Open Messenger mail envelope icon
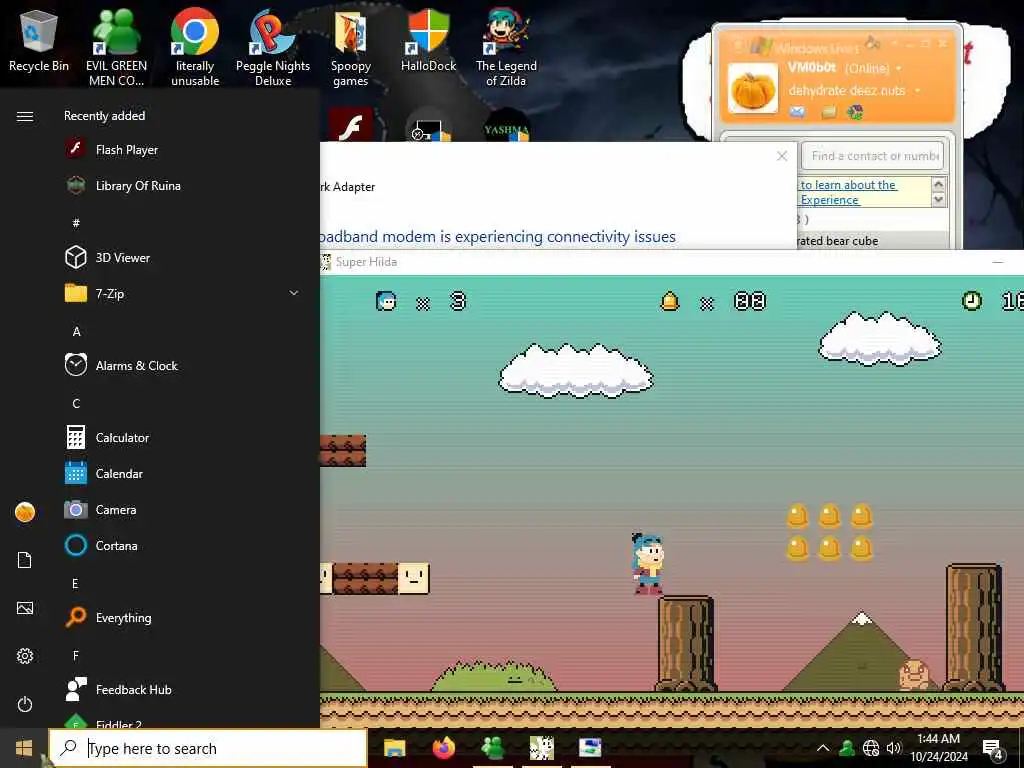 click(x=797, y=112)
